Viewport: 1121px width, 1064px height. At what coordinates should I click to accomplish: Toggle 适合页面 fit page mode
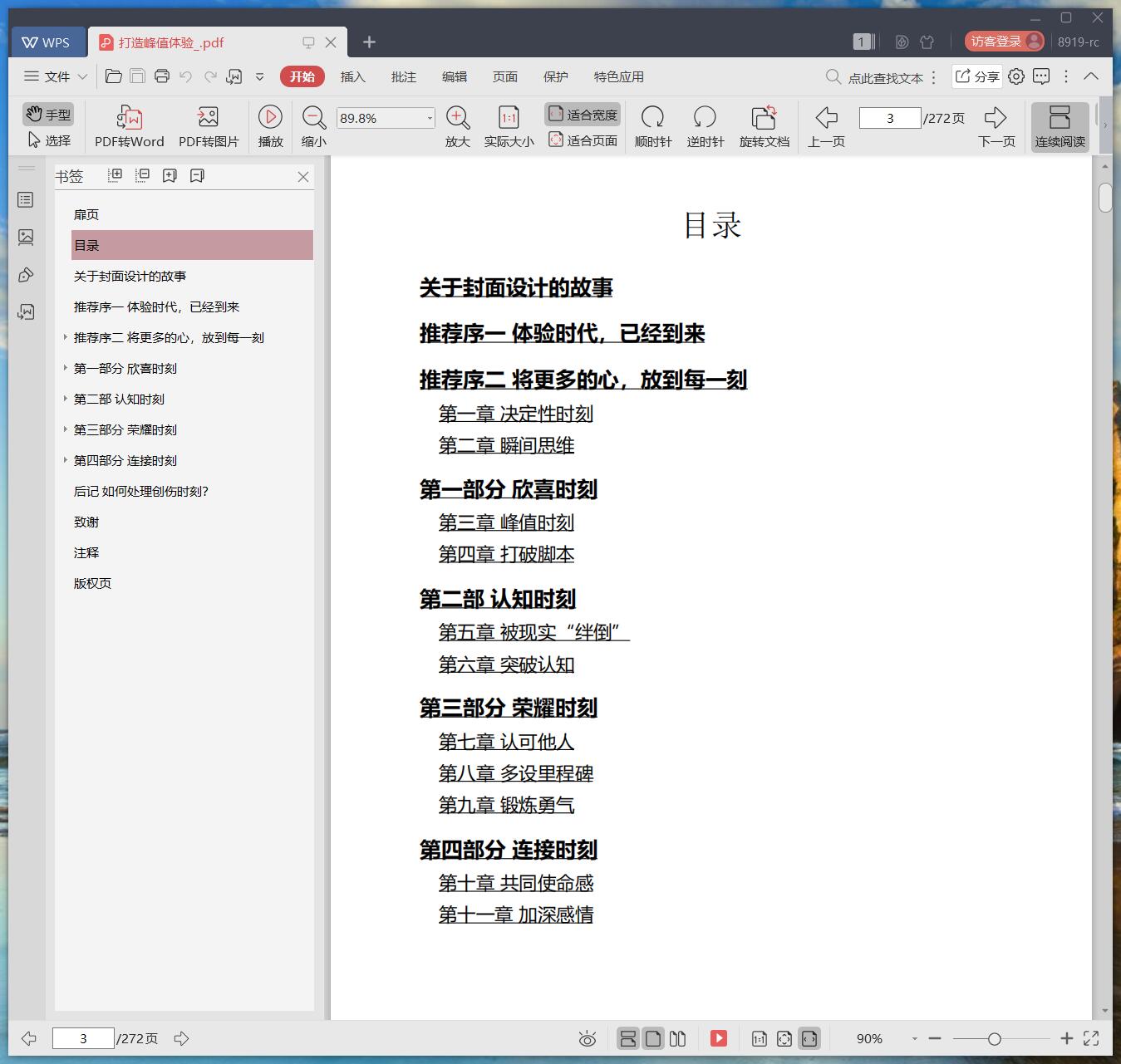point(583,140)
